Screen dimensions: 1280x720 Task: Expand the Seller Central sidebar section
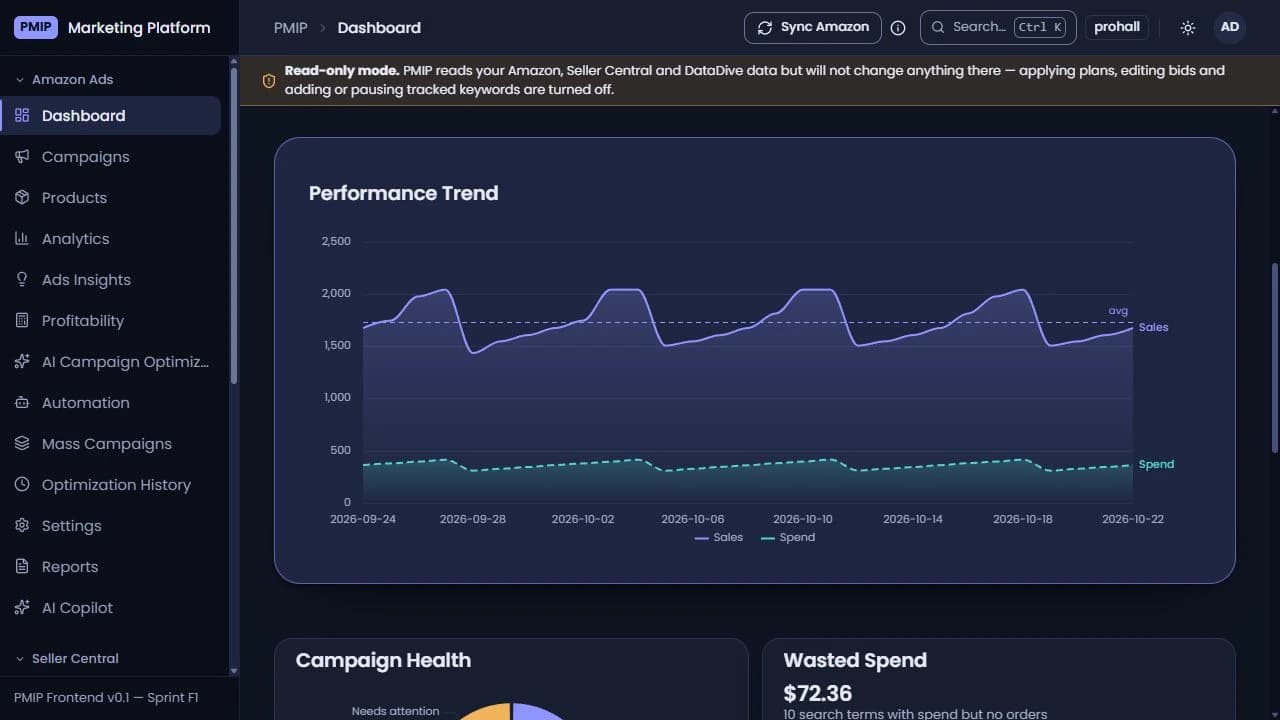tap(66, 658)
